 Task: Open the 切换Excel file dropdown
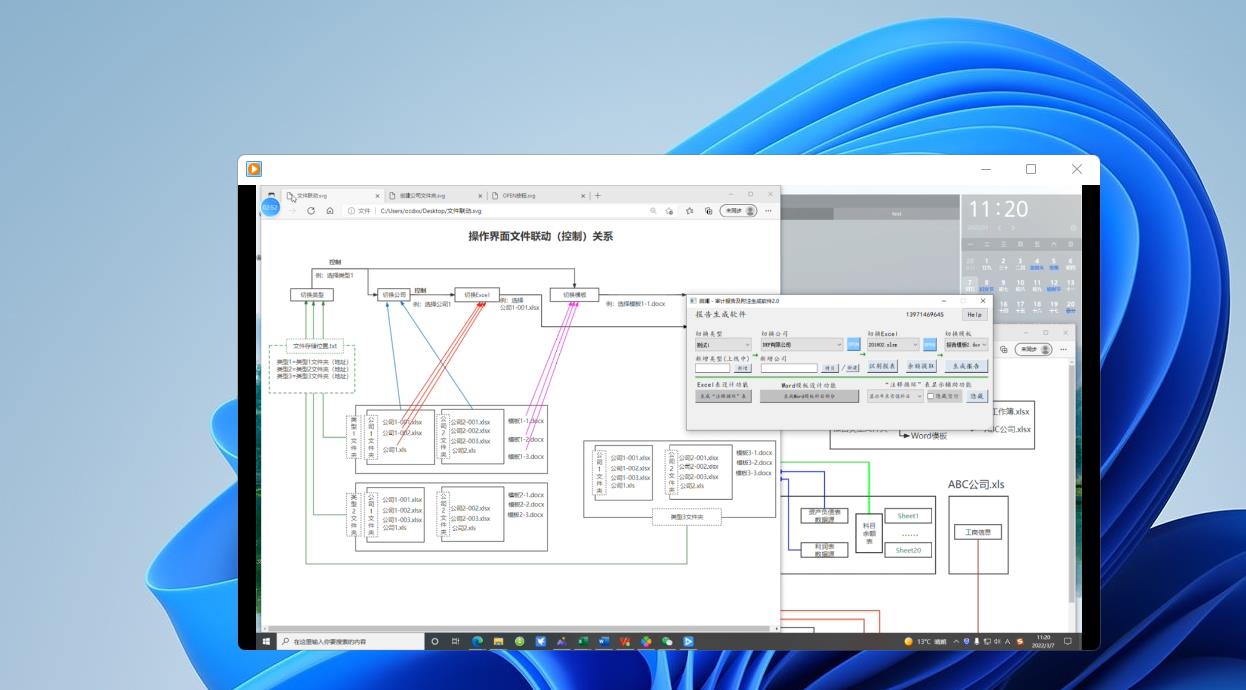[893, 345]
